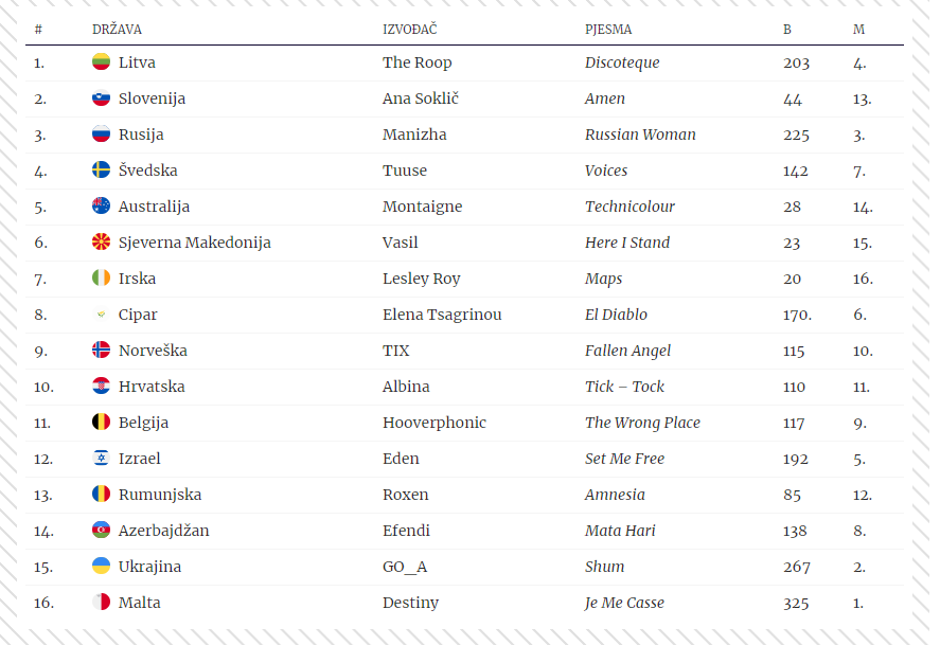Click the Belgium flag icon
This screenshot has width=940, height=645.
(x=101, y=422)
